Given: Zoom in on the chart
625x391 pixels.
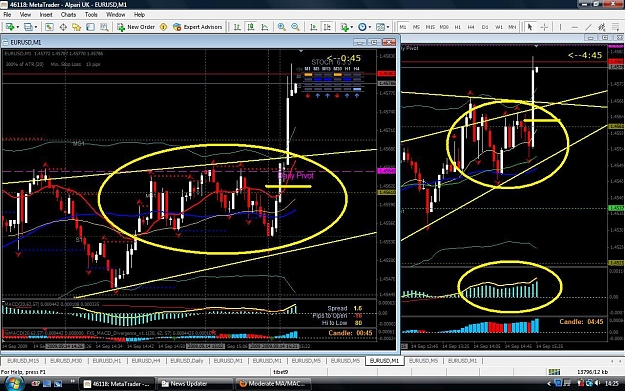Looking at the screenshot, I should [281, 27].
